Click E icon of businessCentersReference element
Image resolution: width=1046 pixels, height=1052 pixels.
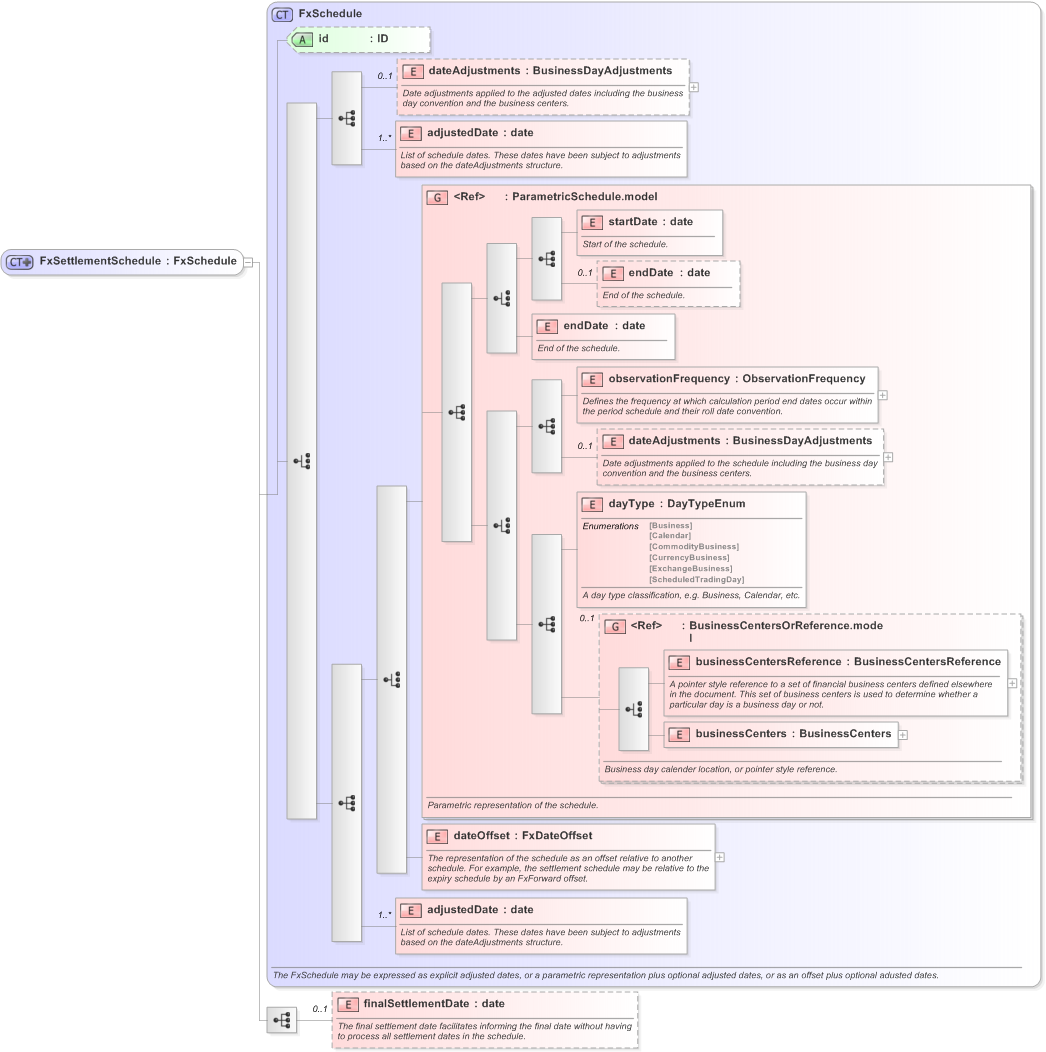[679, 662]
